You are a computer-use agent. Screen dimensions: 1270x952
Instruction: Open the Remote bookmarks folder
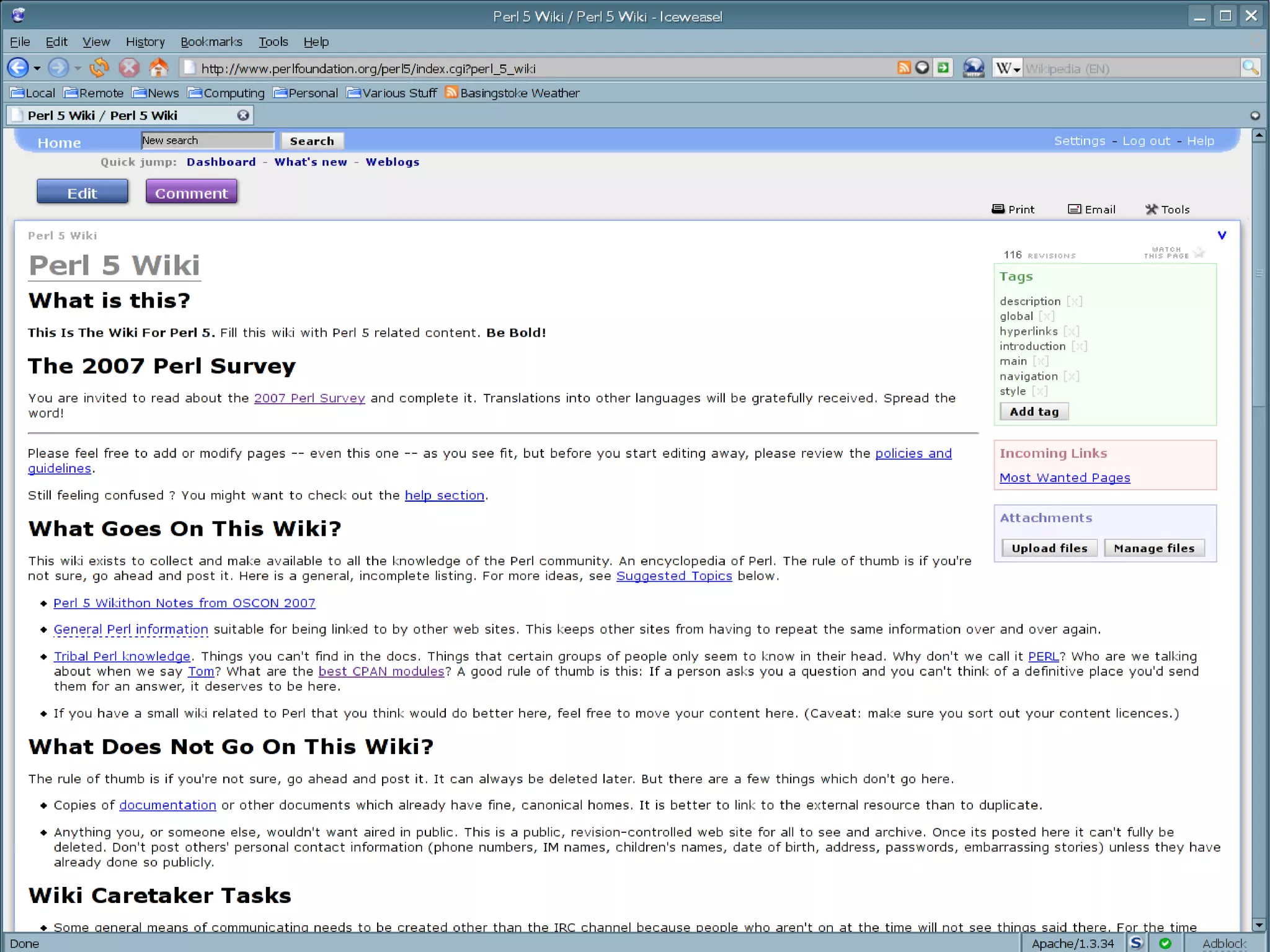94,93
